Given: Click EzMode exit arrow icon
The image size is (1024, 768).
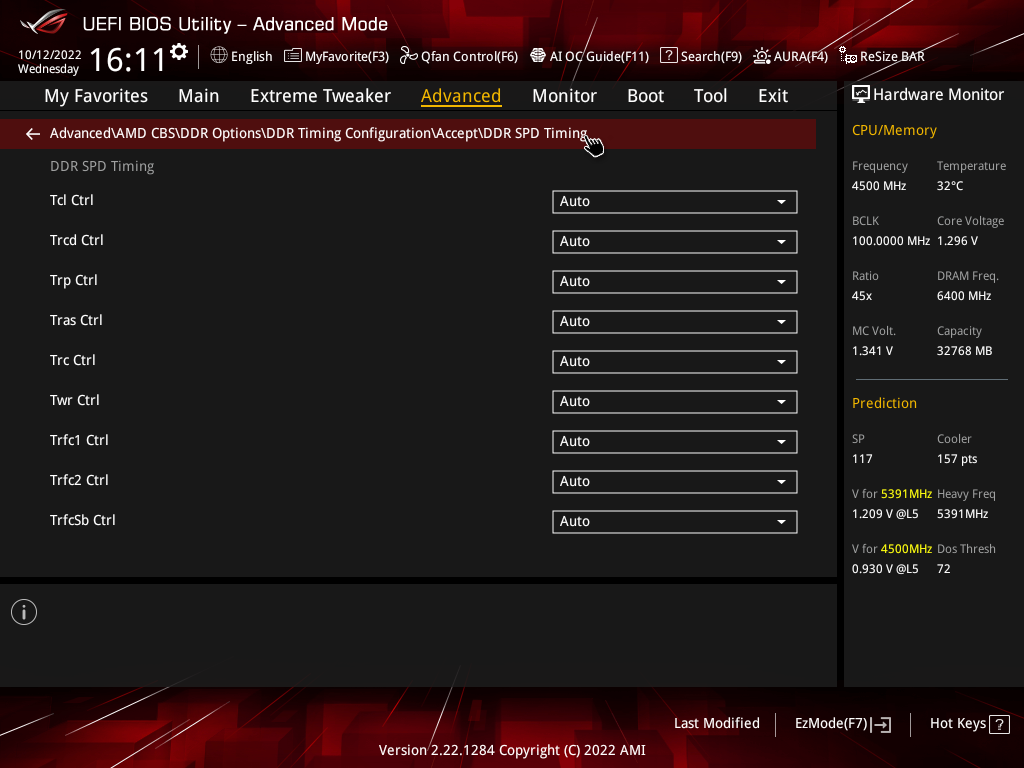Looking at the screenshot, I should click(882, 724).
